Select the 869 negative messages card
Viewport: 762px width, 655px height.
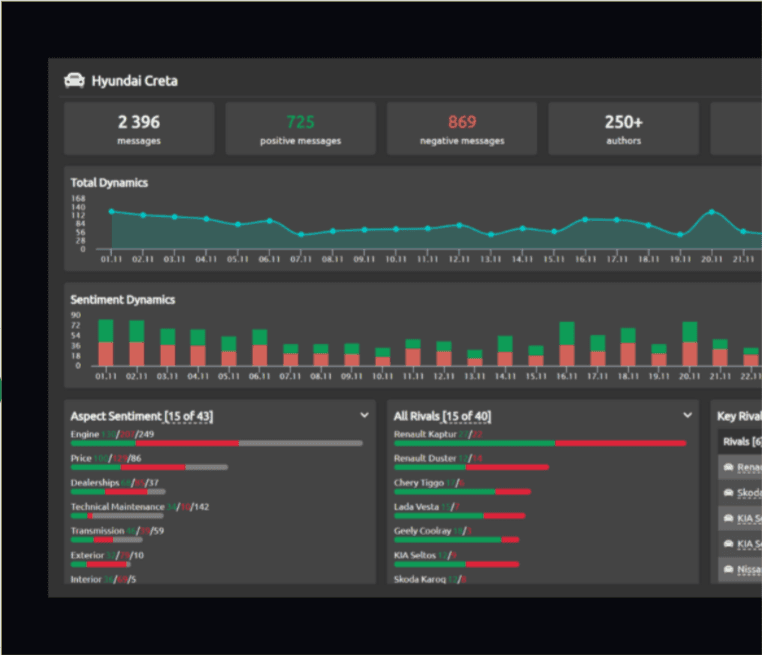point(462,129)
